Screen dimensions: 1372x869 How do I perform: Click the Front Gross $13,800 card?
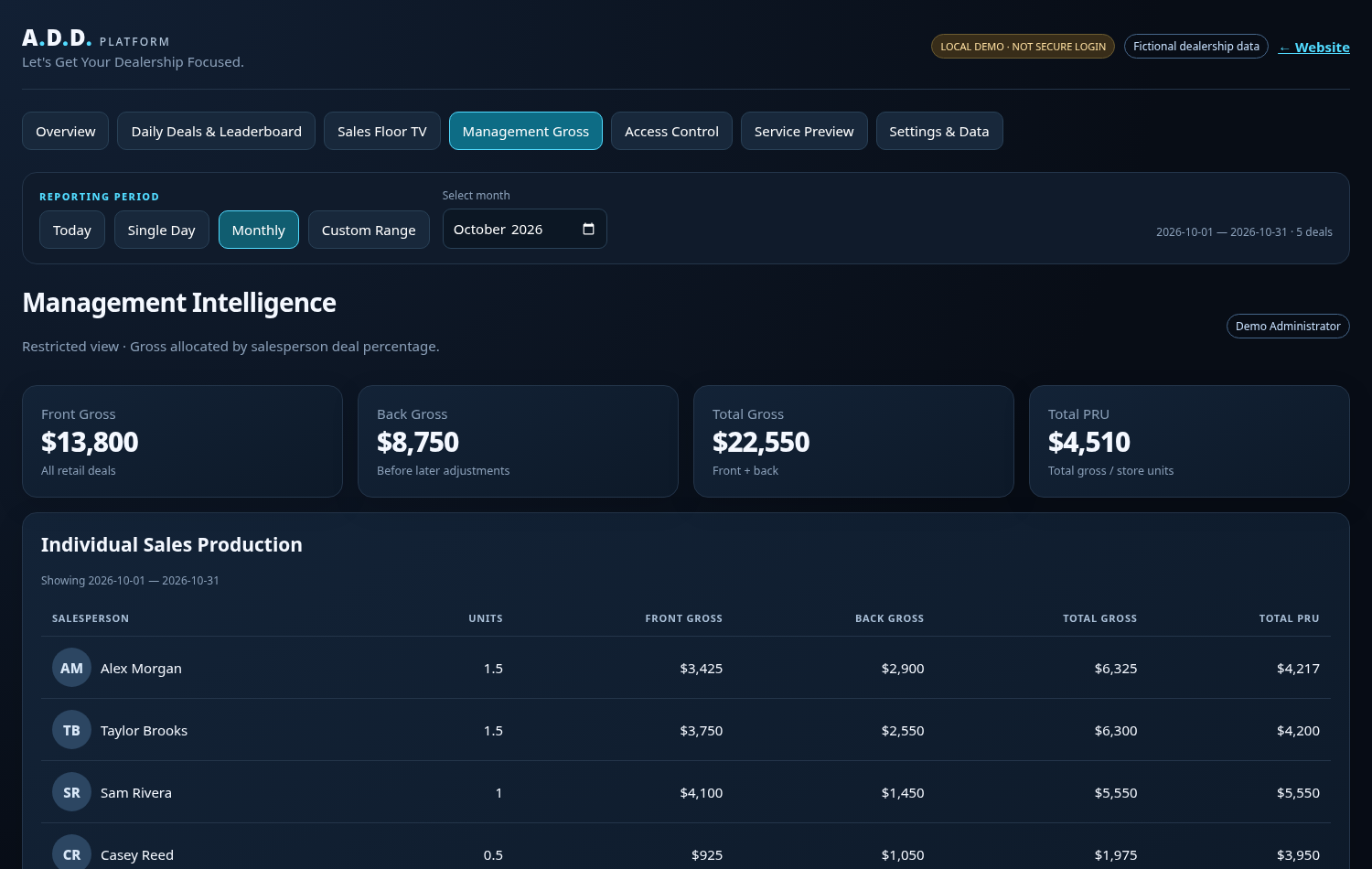[x=182, y=441]
